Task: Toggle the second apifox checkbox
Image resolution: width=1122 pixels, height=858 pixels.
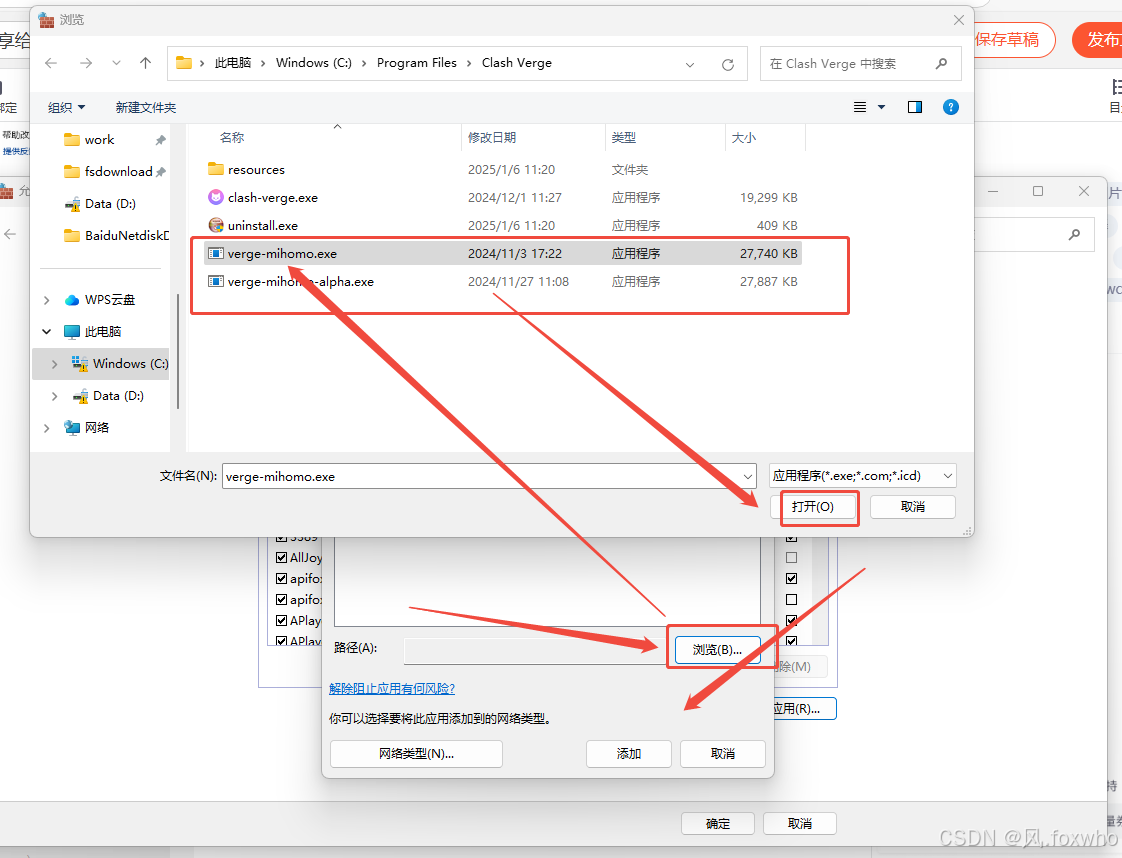Action: [x=281, y=600]
